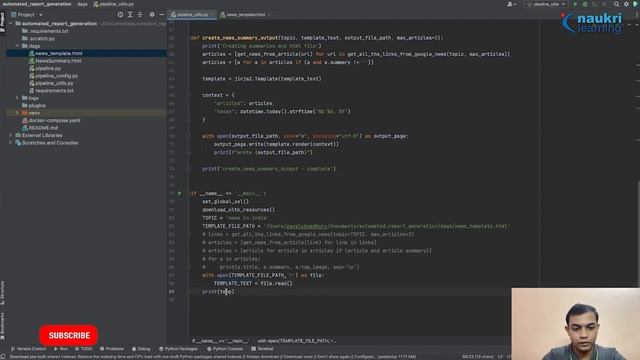The width and height of the screenshot is (640, 360).
Task: Open IDE settings gear in top toolbar
Action: coord(626,4)
